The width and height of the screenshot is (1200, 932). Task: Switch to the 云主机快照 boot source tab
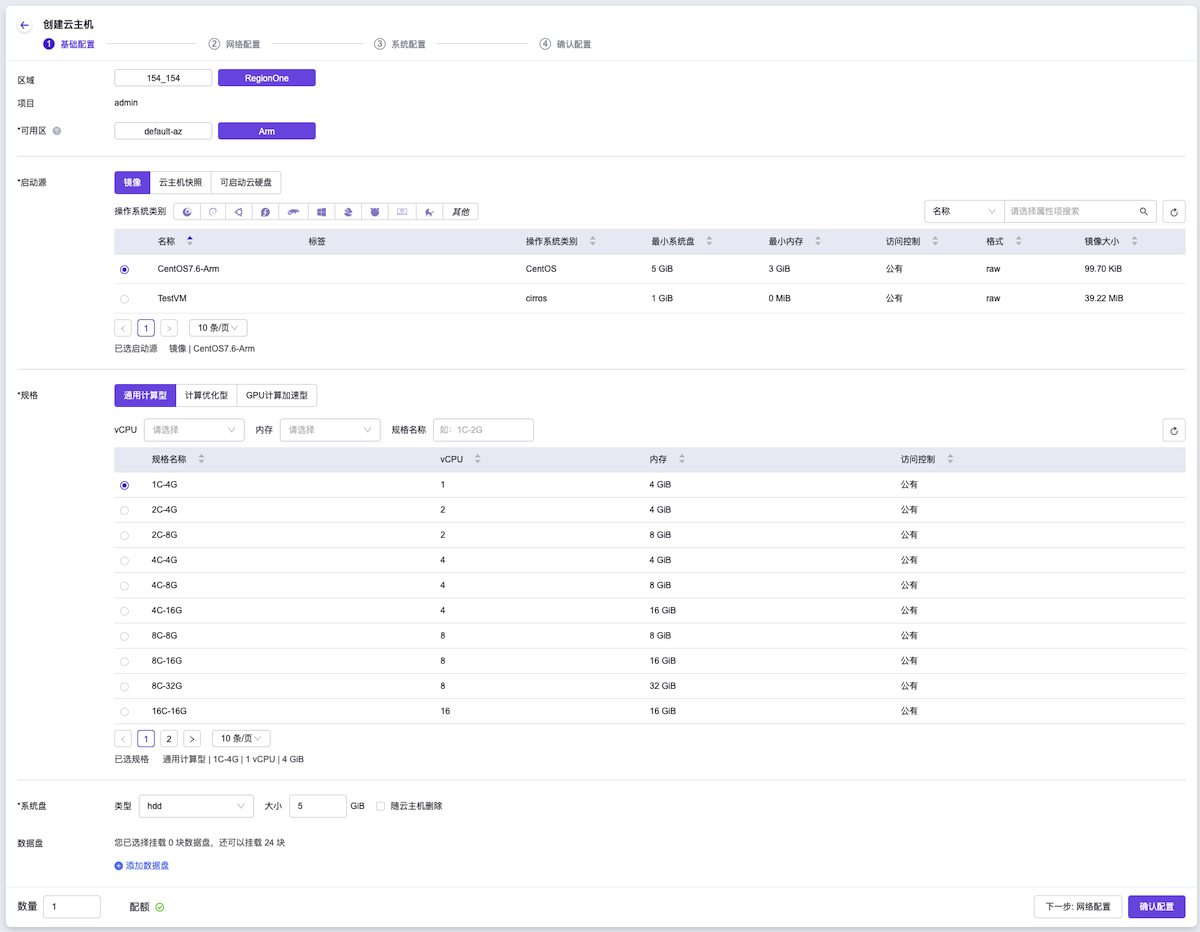tap(180, 183)
